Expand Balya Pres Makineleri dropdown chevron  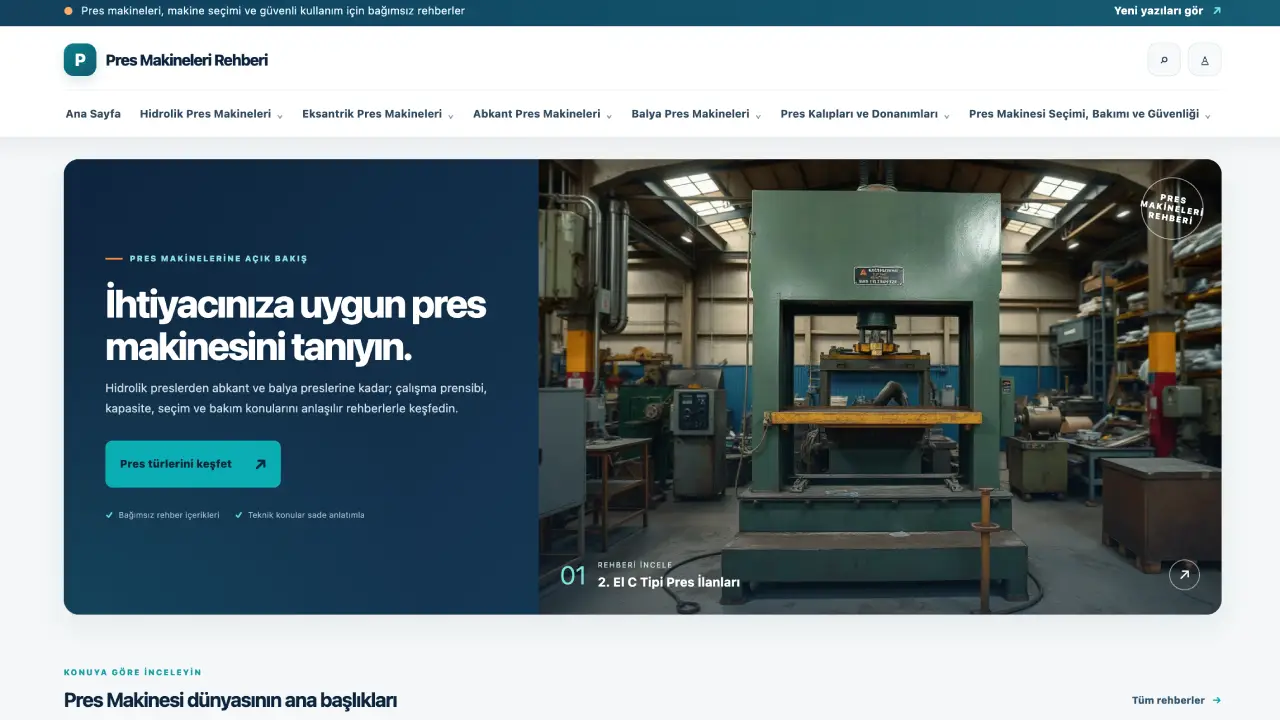point(758,115)
